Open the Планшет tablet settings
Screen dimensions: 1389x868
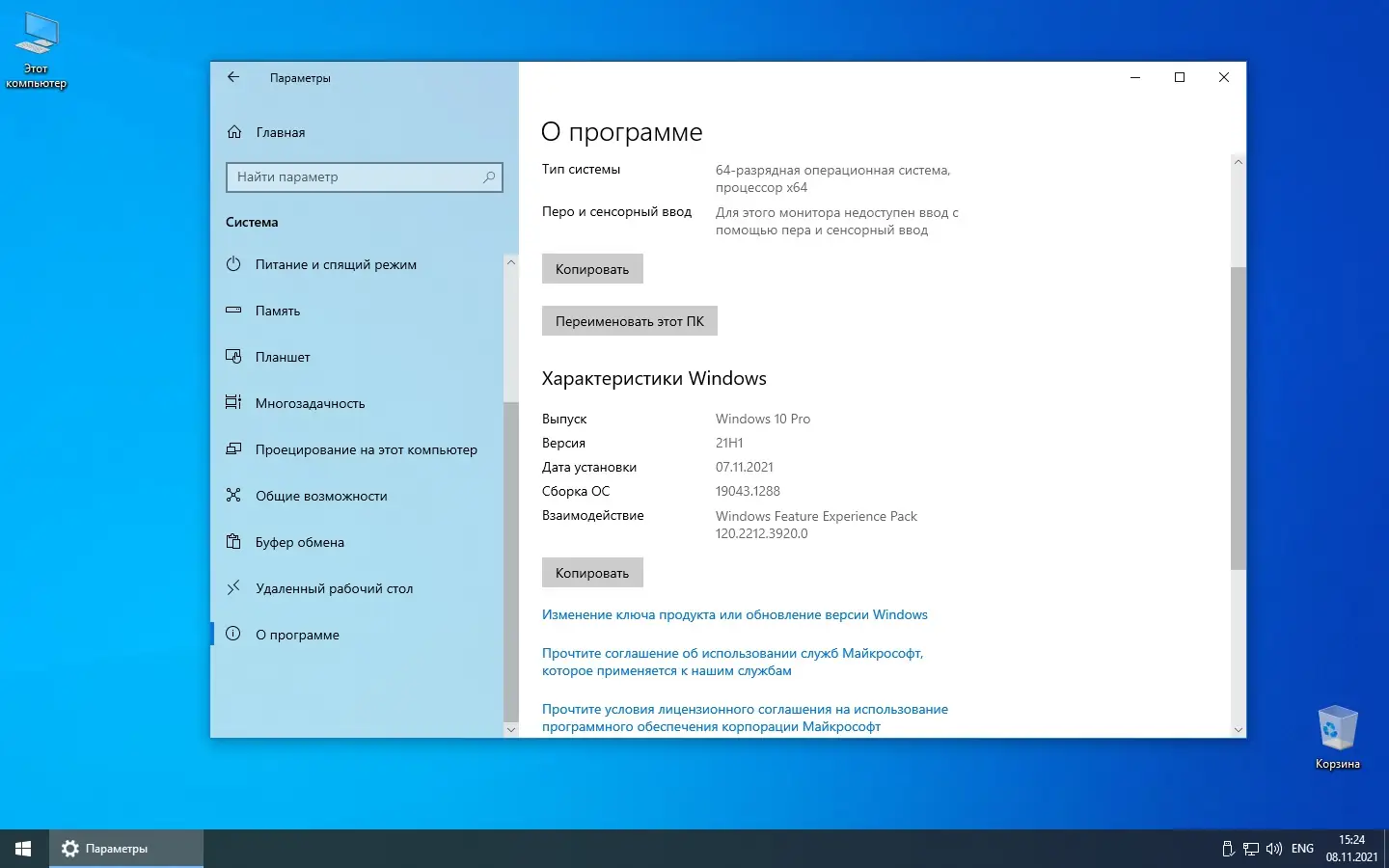tap(282, 357)
